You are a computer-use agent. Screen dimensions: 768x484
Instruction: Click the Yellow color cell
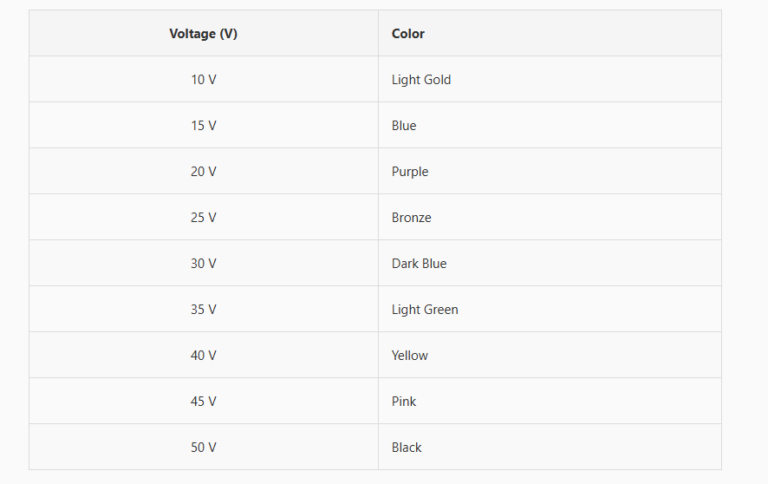410,356
